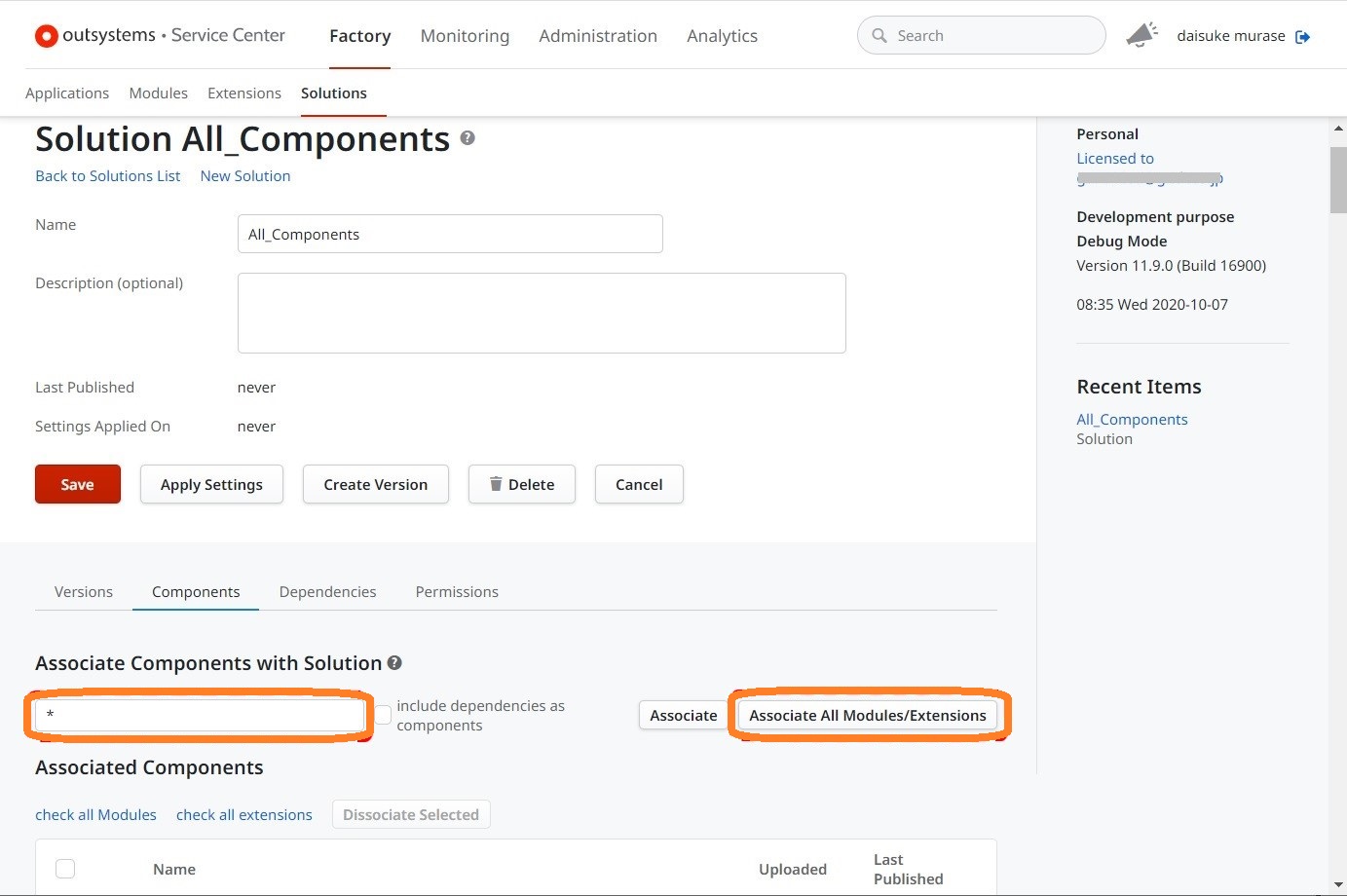Focus the Description text area

[x=542, y=313]
